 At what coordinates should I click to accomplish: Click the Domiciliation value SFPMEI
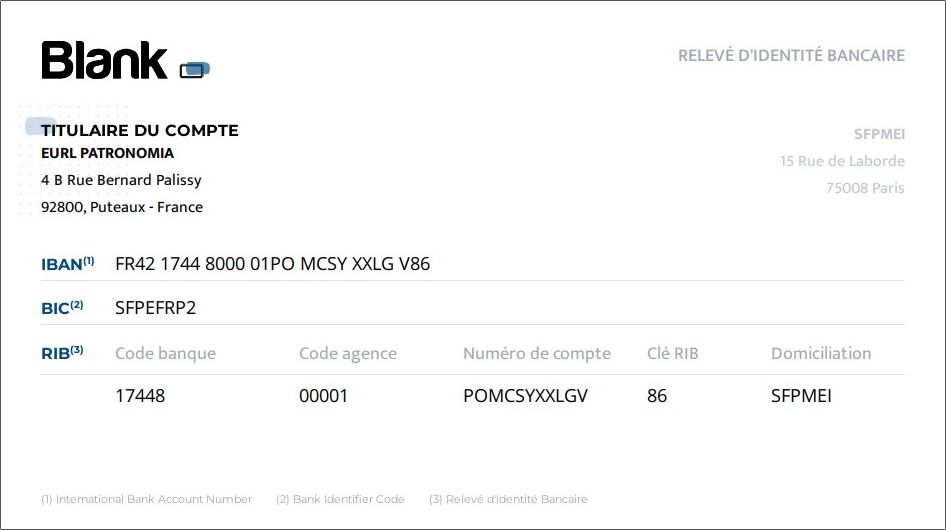click(x=801, y=396)
